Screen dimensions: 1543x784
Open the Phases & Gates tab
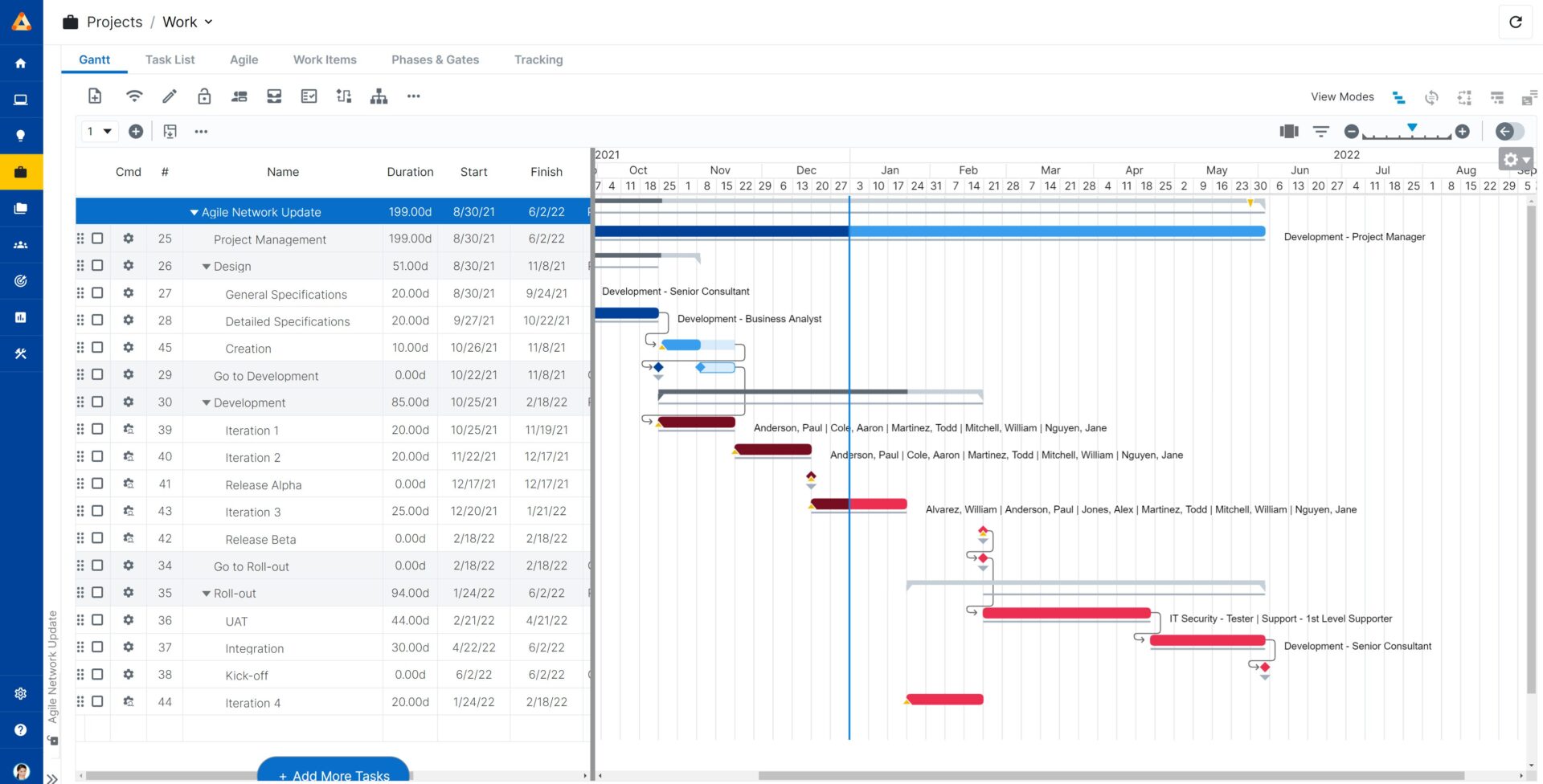pyautogui.click(x=435, y=59)
